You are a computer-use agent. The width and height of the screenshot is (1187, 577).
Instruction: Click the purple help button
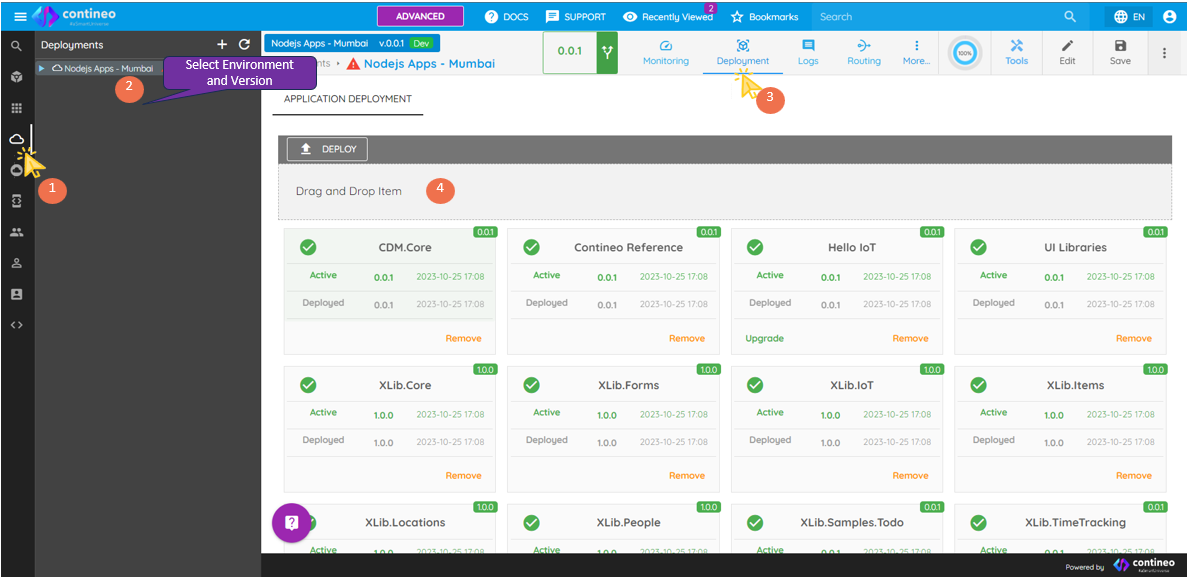[291, 522]
